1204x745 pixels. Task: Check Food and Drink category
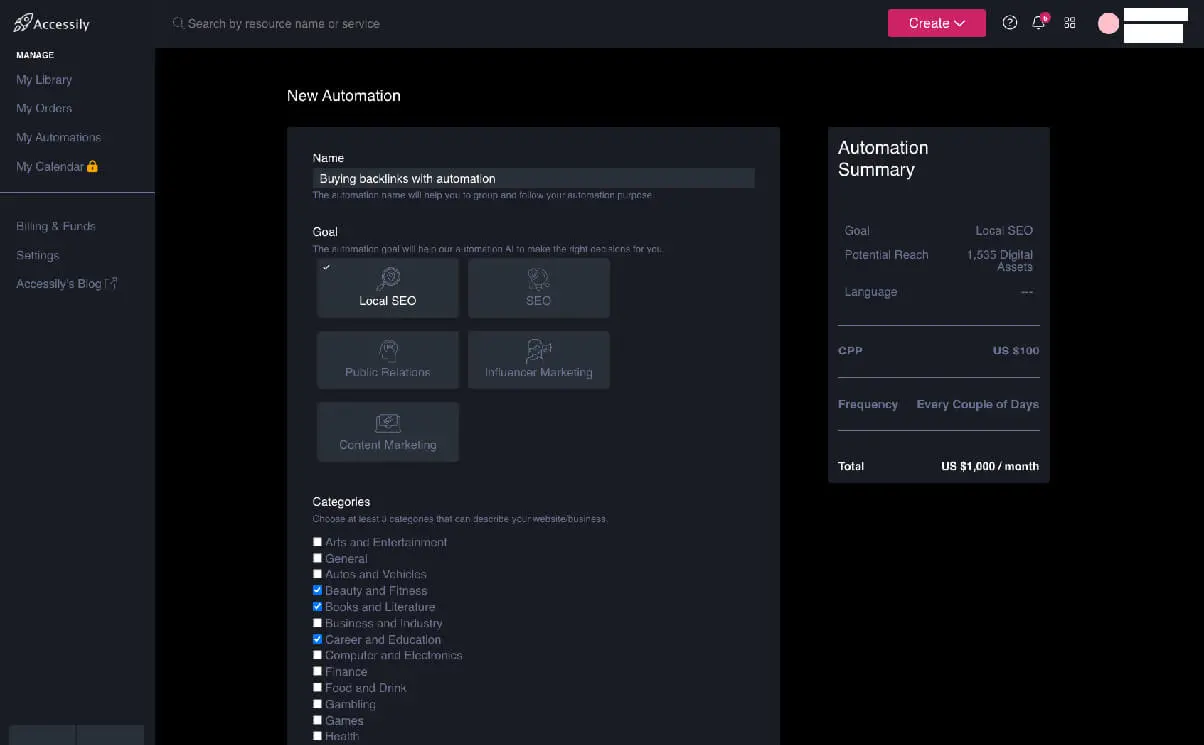[x=318, y=687]
